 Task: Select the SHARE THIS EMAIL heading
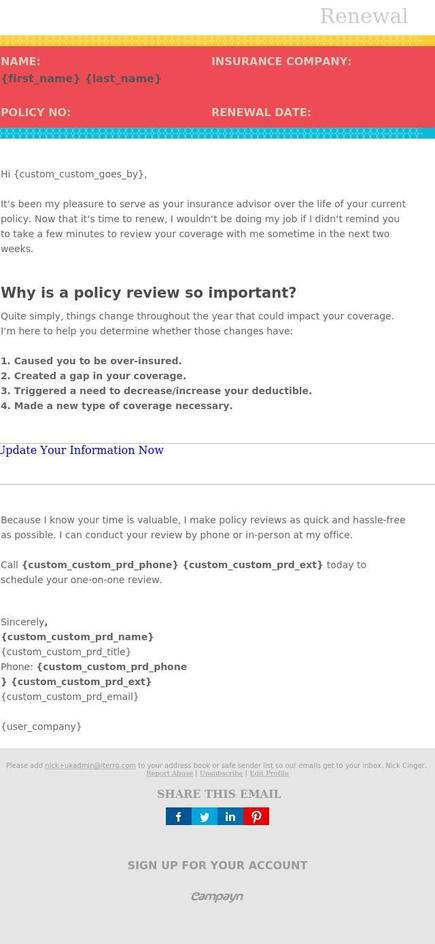(x=219, y=794)
